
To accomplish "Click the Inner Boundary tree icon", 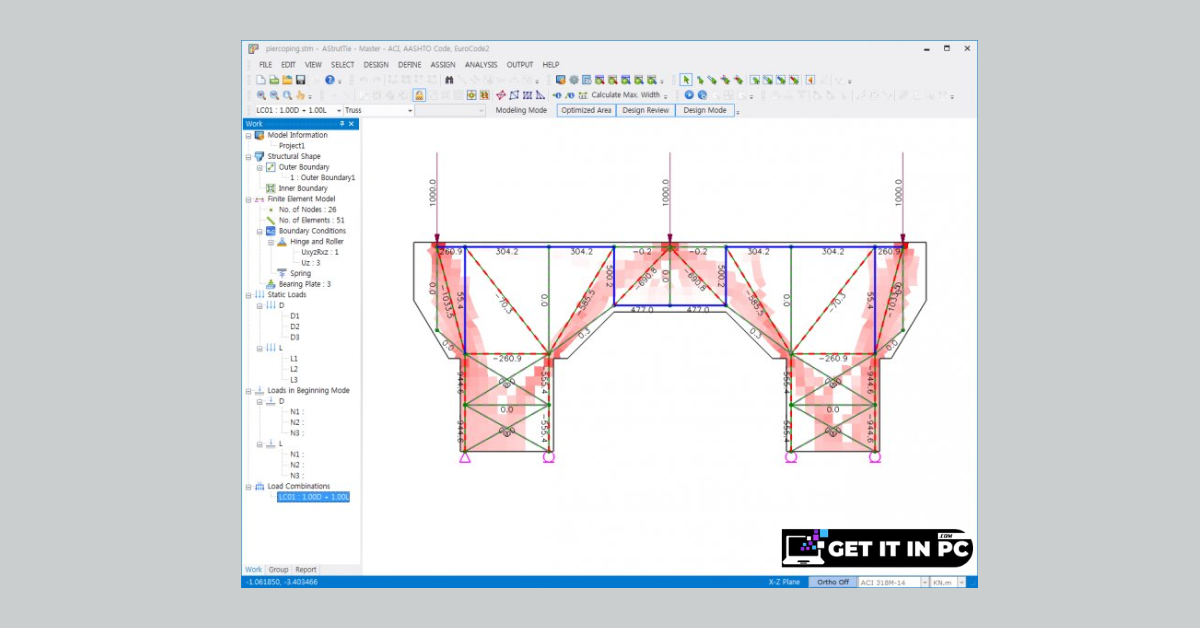I will [270, 188].
